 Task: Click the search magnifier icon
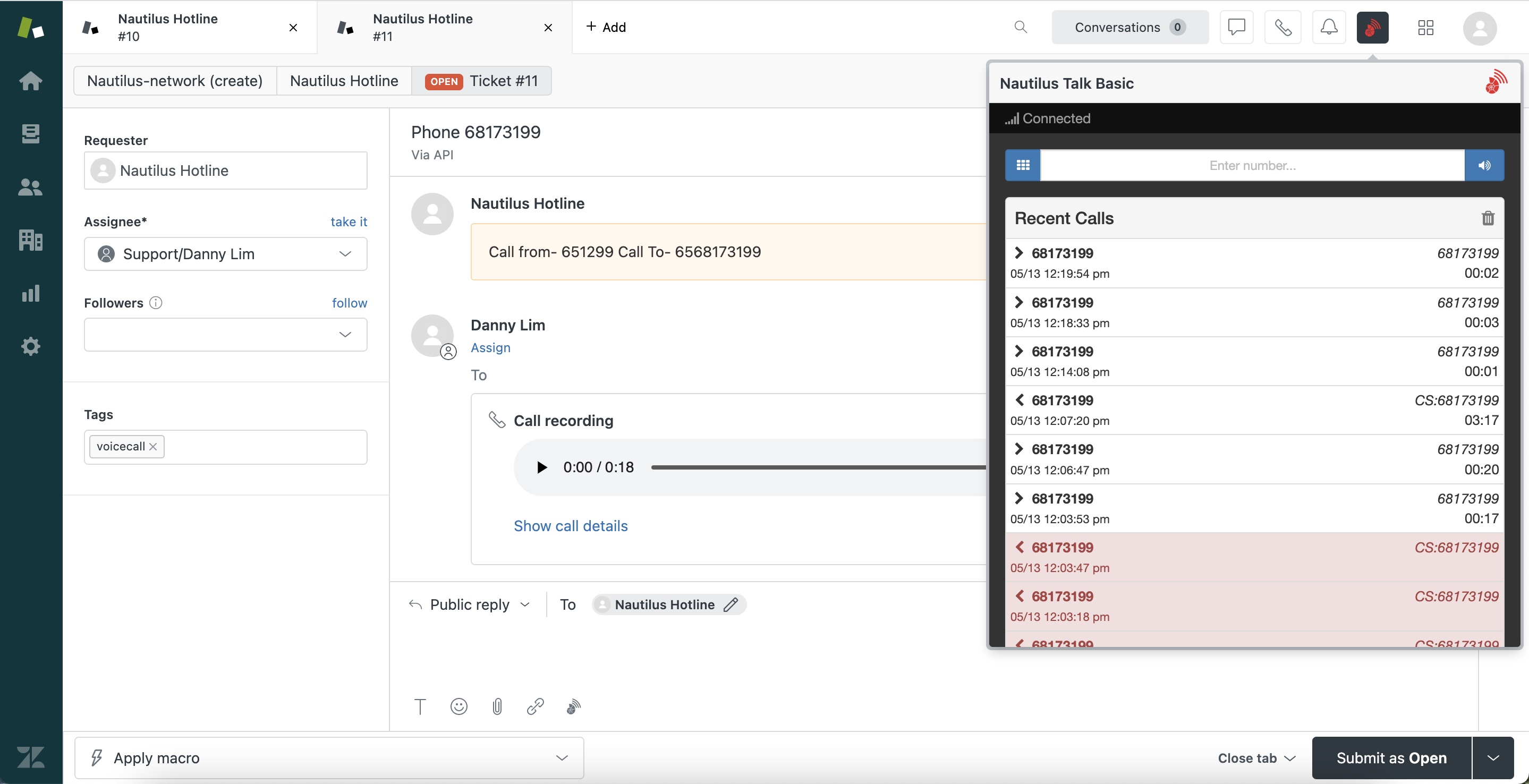click(x=1021, y=27)
